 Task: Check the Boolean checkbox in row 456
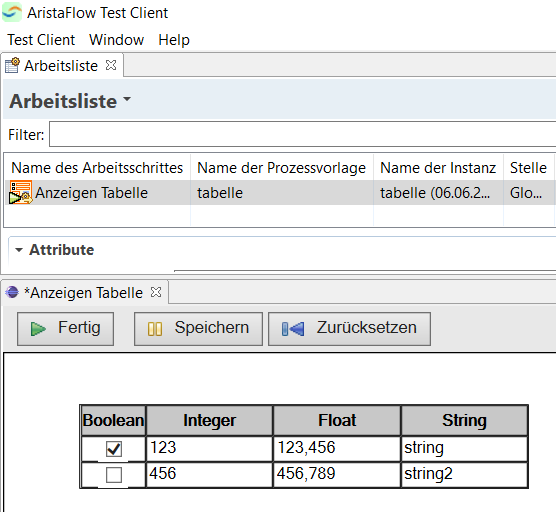click(114, 475)
